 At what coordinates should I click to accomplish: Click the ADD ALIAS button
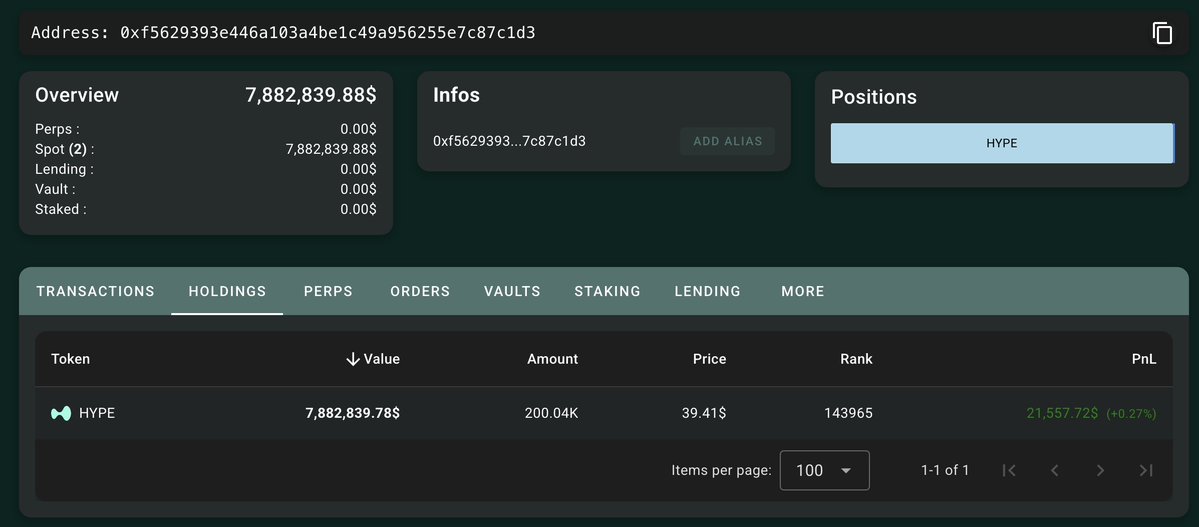tap(727, 141)
